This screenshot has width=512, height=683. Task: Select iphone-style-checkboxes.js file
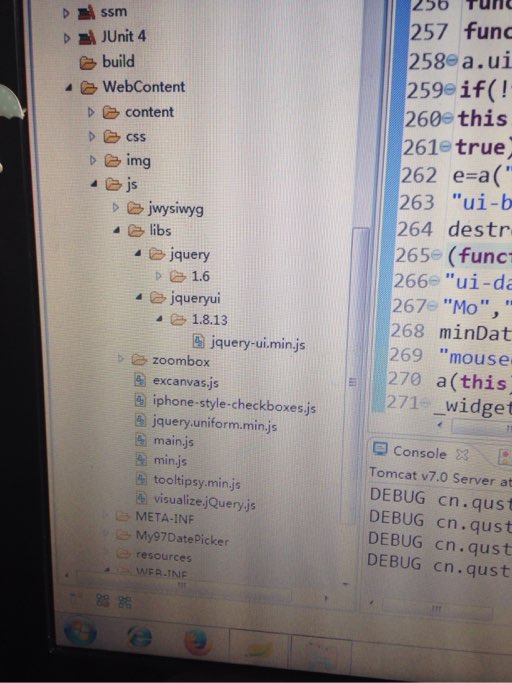pos(234,404)
